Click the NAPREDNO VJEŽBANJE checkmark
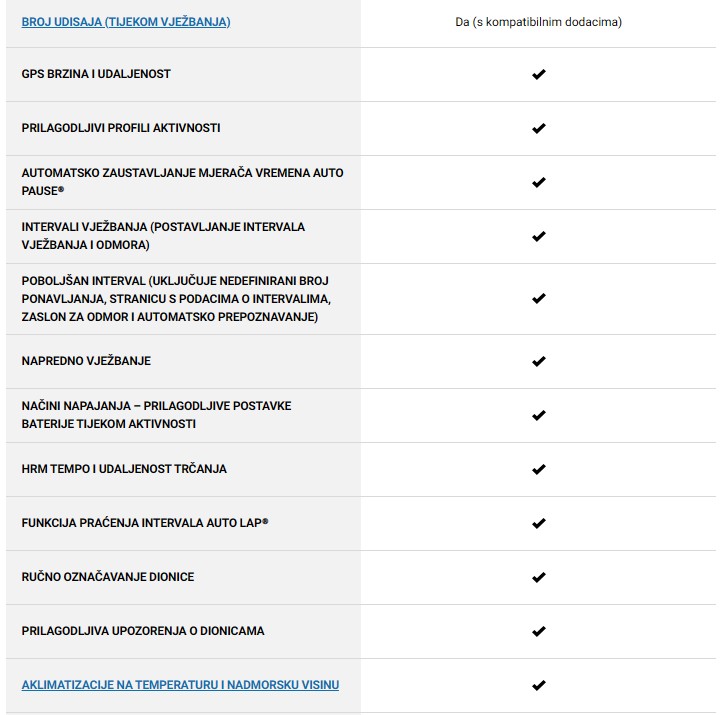 [539, 361]
